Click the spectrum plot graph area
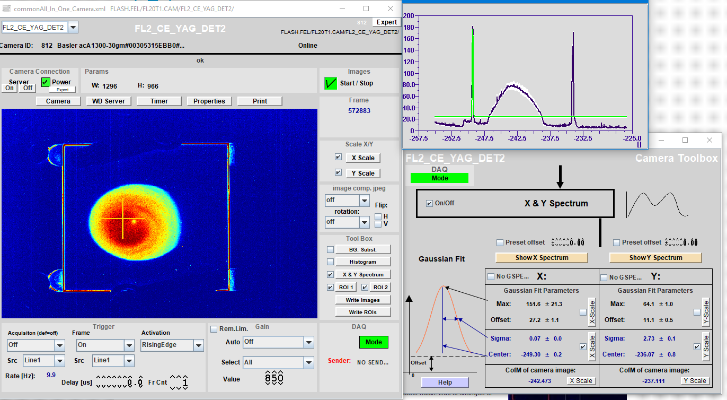 click(x=525, y=70)
